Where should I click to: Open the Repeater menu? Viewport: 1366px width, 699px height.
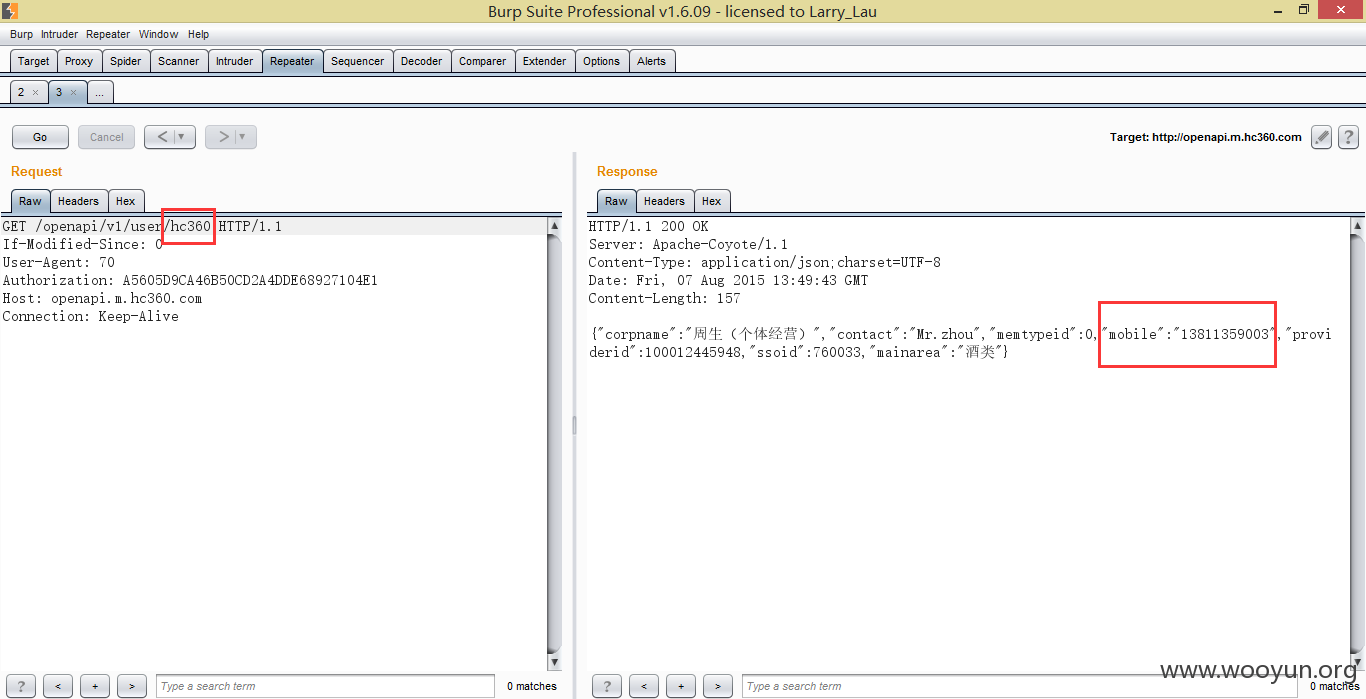[108, 34]
